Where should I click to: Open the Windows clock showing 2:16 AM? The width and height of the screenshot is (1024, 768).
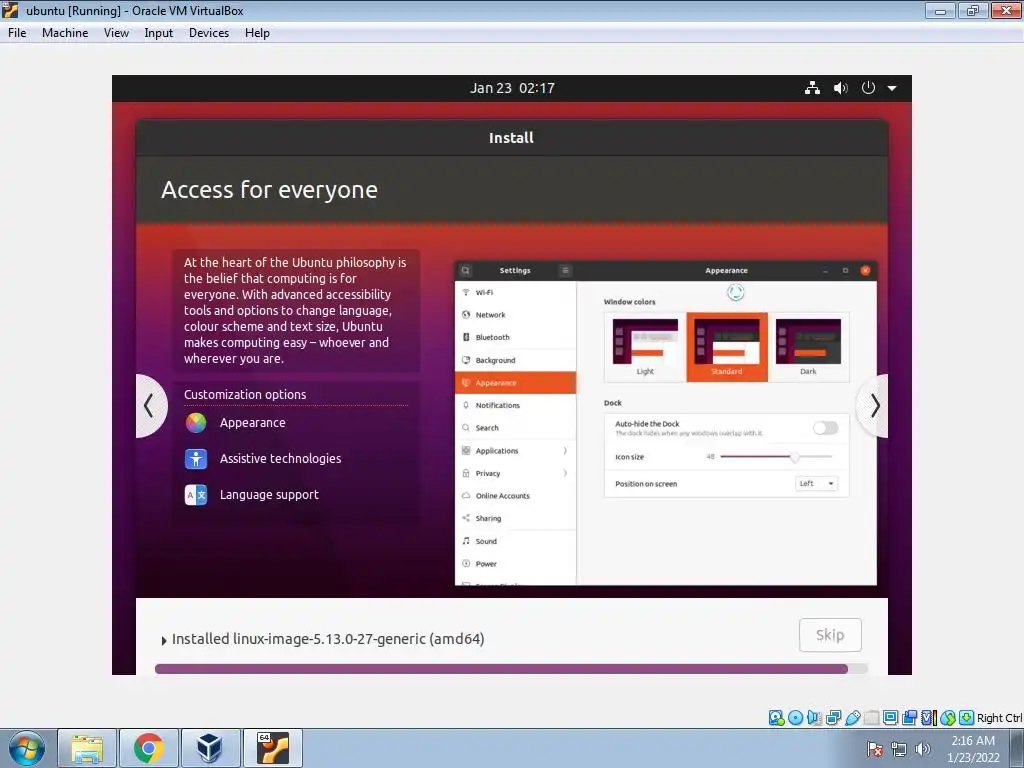coord(973,749)
